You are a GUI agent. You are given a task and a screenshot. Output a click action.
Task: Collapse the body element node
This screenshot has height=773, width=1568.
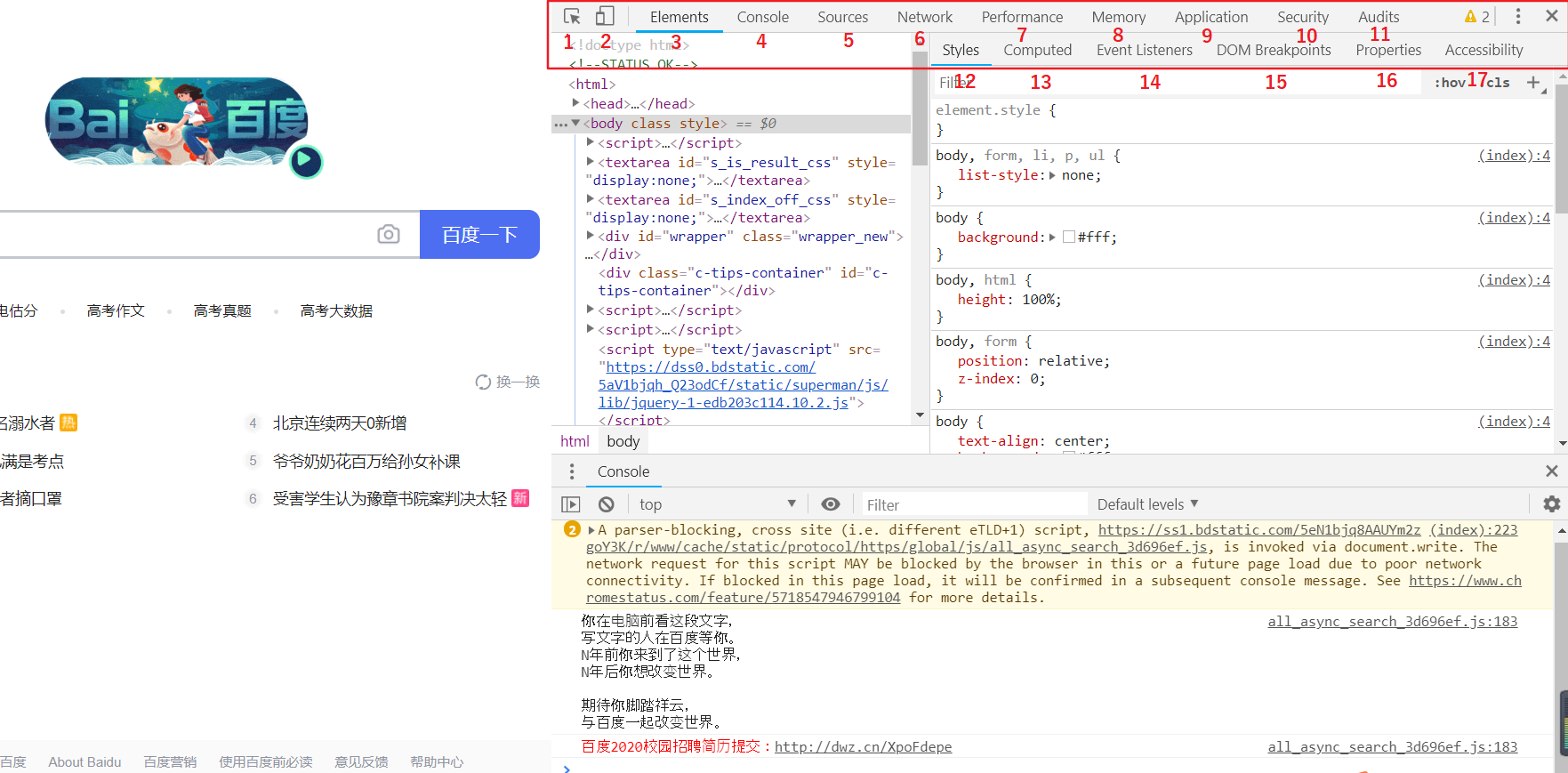pyautogui.click(x=575, y=123)
